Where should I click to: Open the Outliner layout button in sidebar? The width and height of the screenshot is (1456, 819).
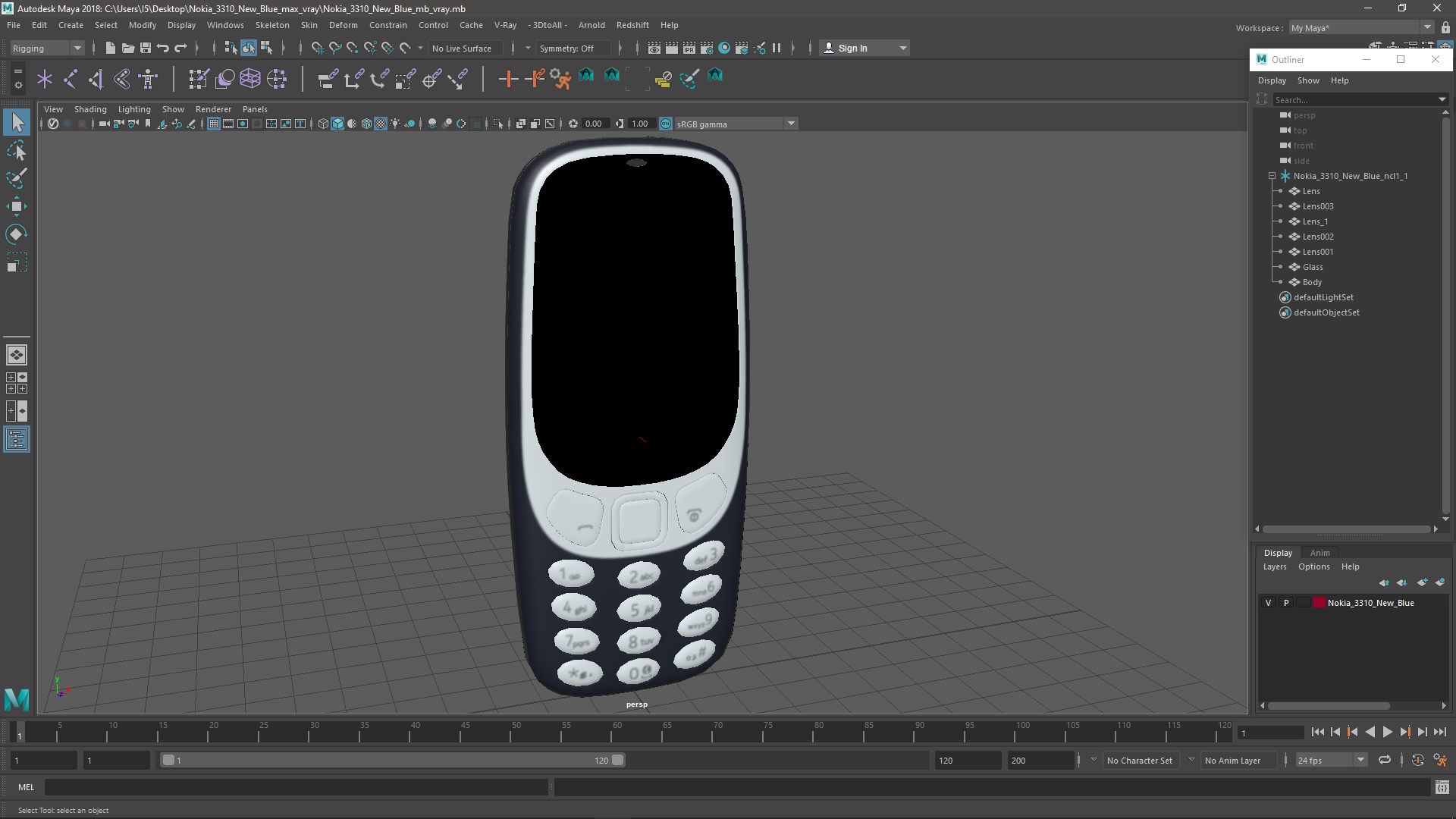(17, 440)
